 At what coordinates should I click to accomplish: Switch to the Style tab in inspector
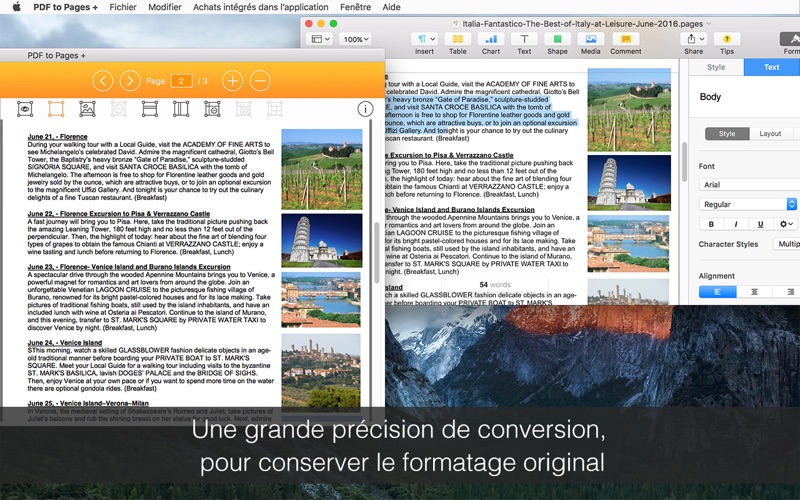click(x=716, y=67)
